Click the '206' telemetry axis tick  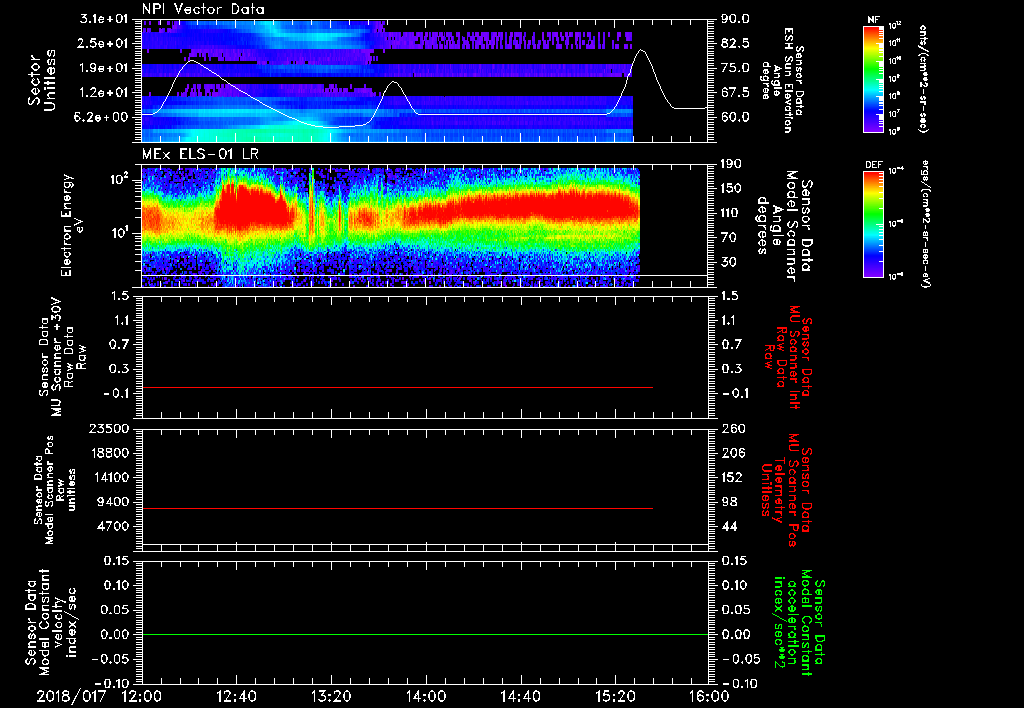[733, 453]
